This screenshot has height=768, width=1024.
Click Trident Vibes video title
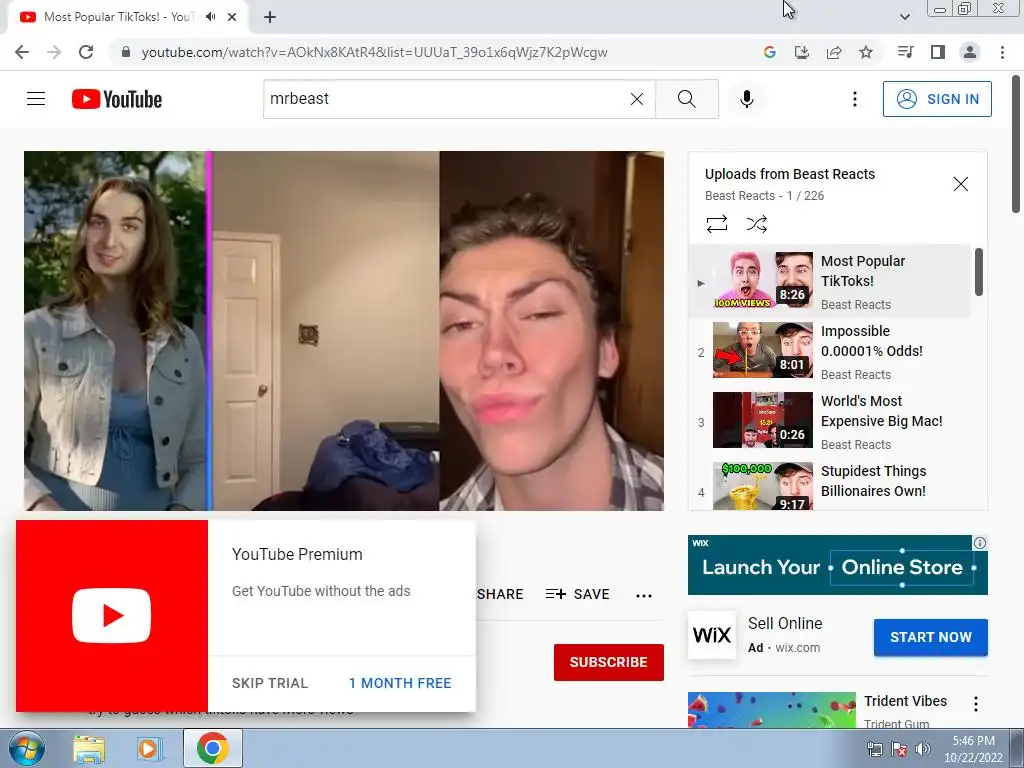pos(905,701)
